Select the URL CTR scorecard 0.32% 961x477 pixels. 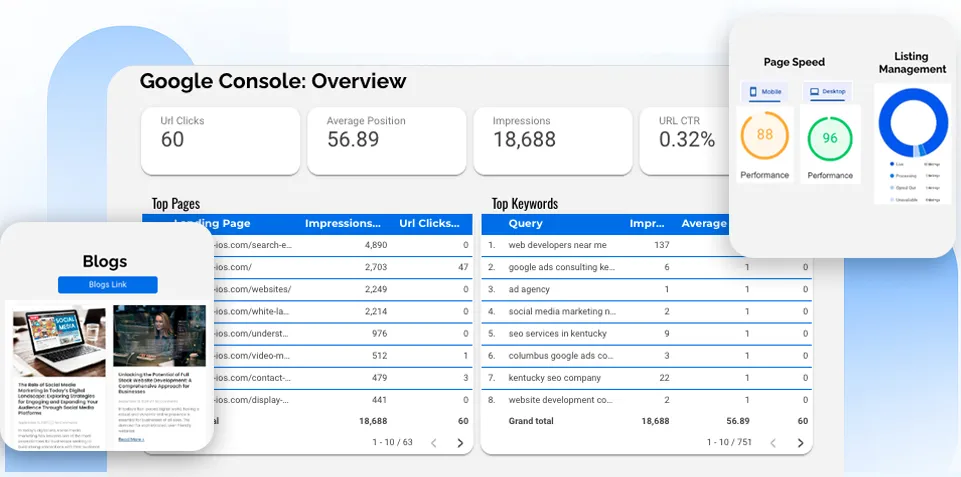tap(685, 141)
